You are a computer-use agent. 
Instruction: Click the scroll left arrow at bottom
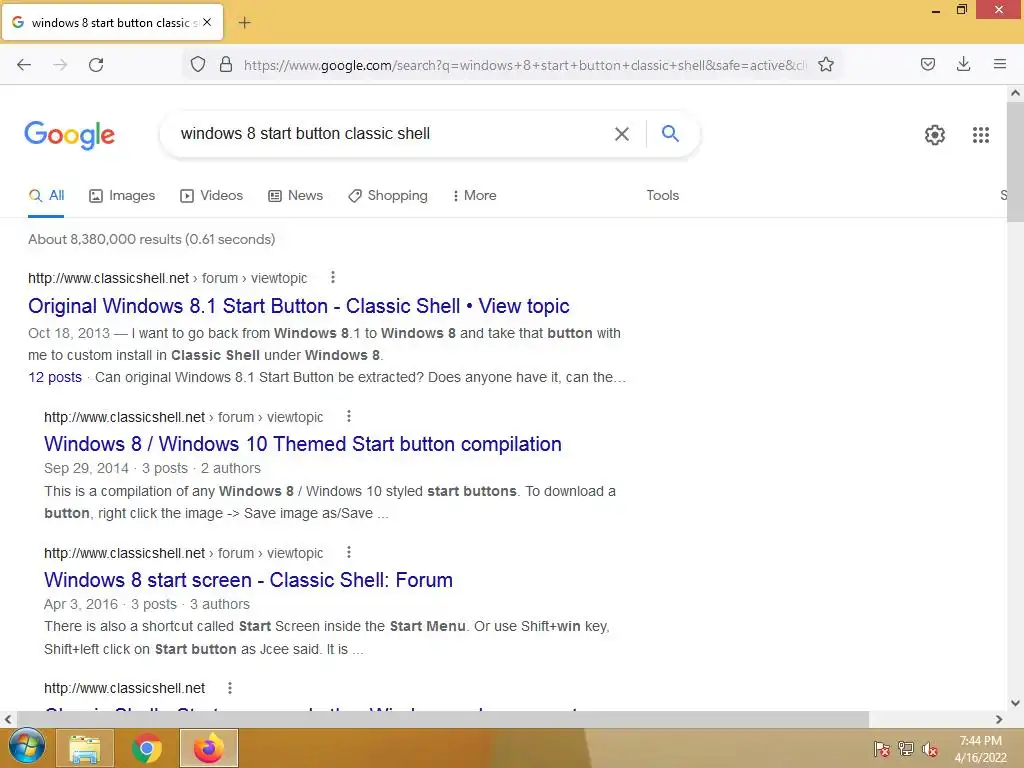(7, 719)
